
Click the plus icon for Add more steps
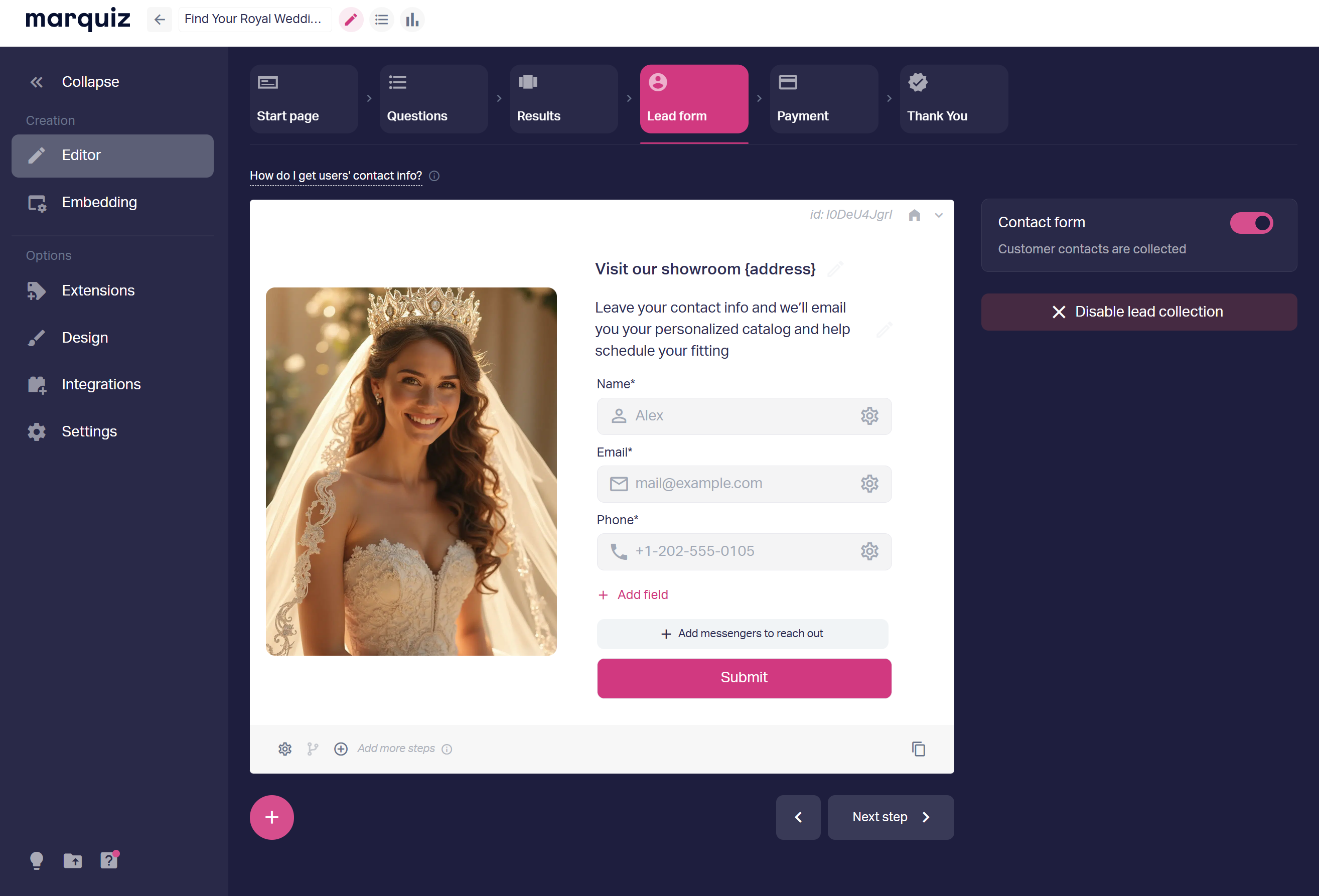click(341, 749)
